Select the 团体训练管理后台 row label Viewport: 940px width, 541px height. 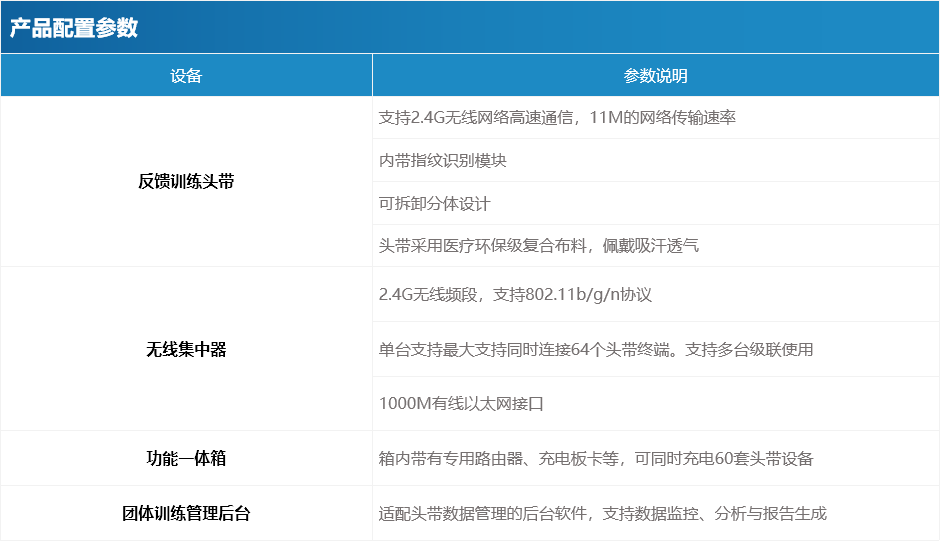[x=186, y=513]
